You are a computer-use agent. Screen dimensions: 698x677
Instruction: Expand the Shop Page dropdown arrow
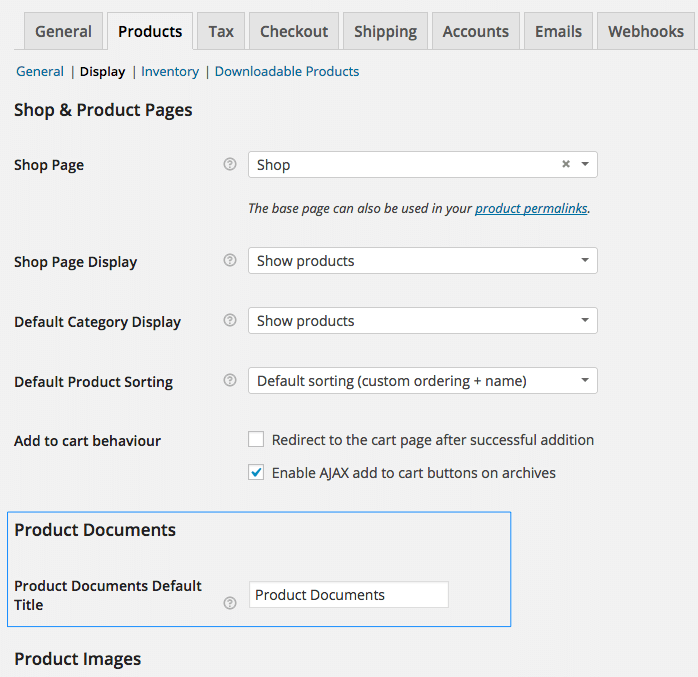point(585,164)
